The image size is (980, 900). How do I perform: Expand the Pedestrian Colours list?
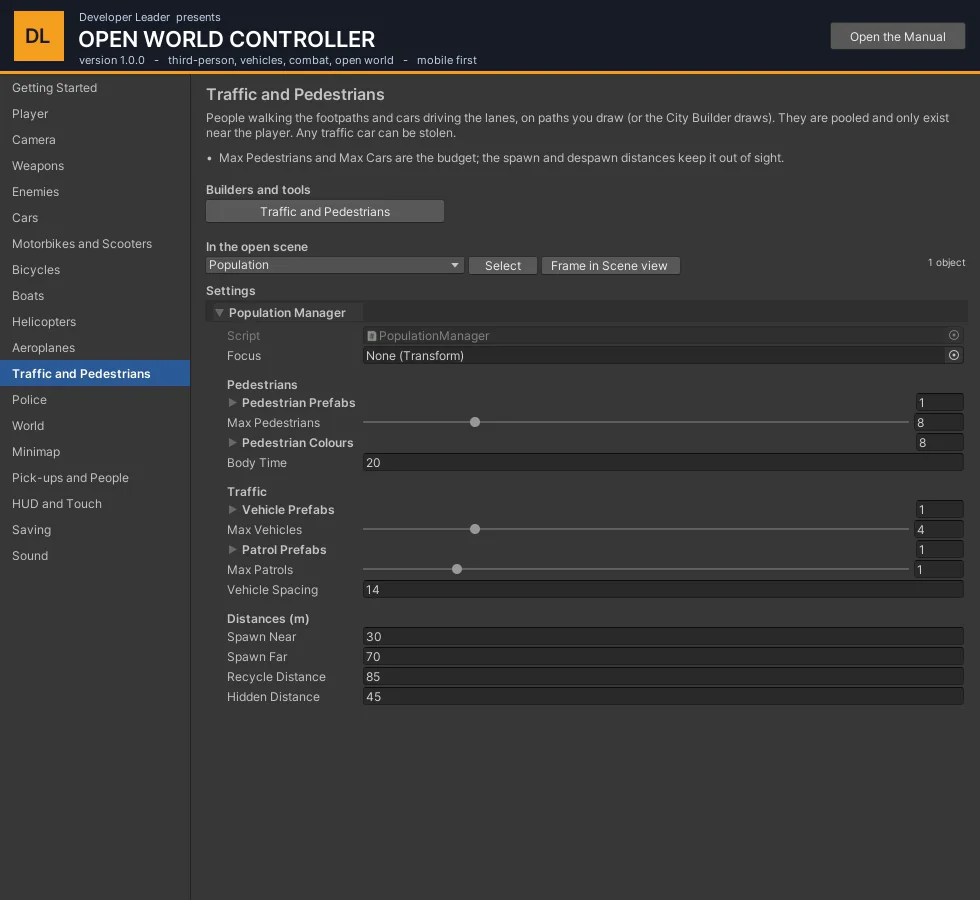tap(232, 442)
